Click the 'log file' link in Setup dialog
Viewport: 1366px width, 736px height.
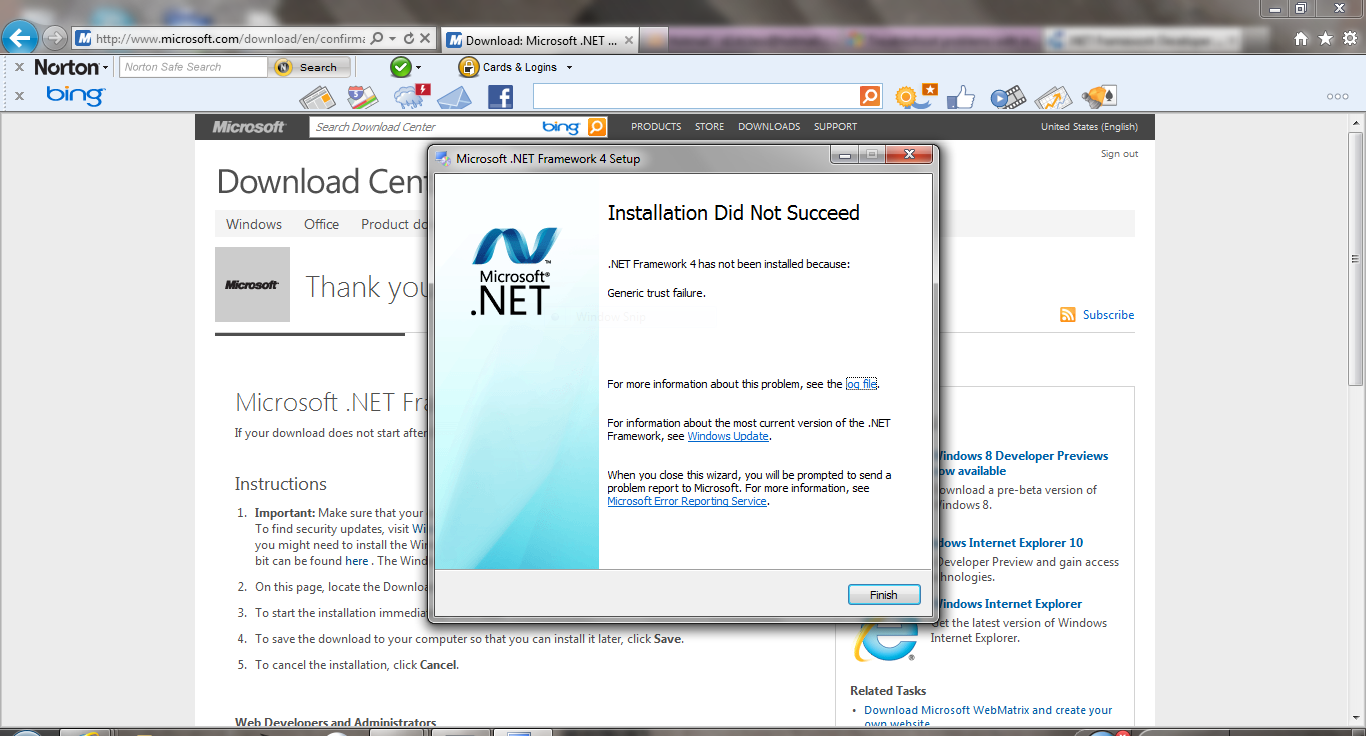coord(861,384)
